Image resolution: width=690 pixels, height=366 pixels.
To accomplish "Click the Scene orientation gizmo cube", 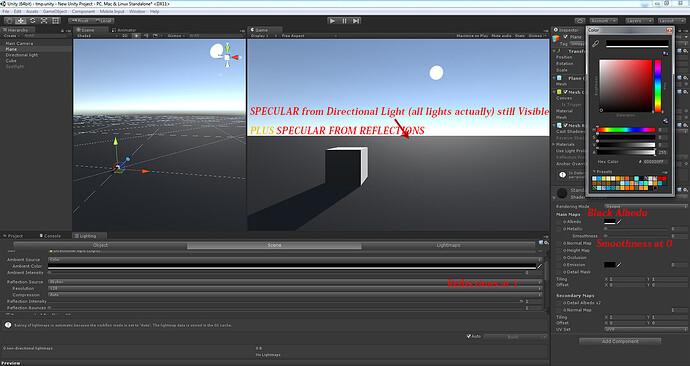I will 227,57.
